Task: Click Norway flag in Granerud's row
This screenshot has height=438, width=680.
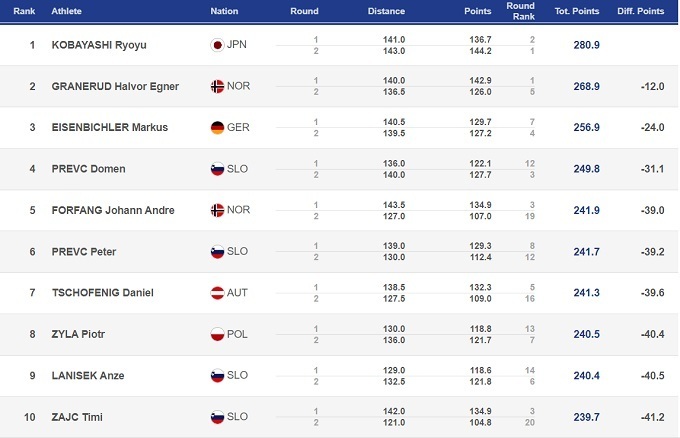Action: 215,86
